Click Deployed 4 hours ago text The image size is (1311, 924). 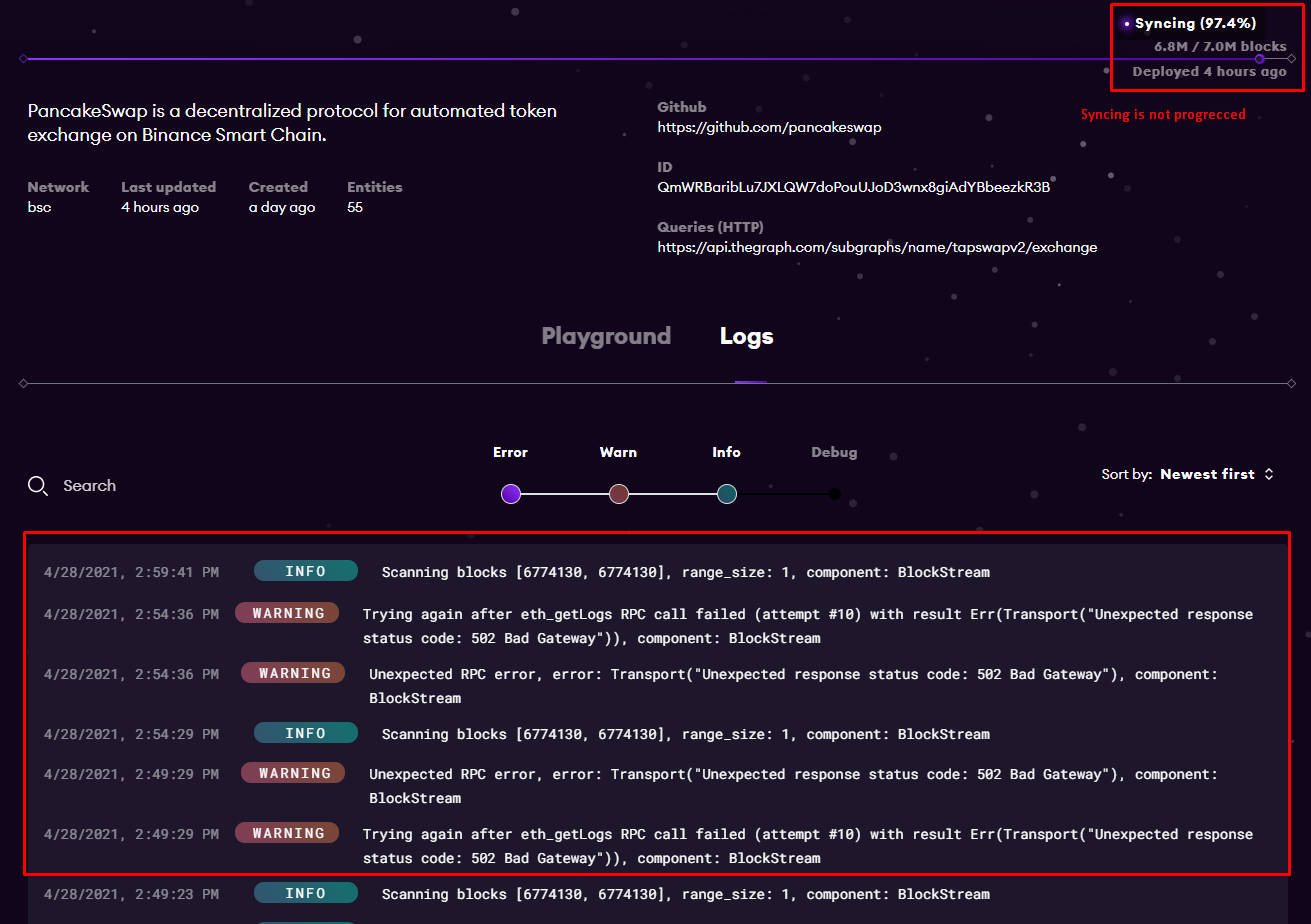coord(1209,71)
